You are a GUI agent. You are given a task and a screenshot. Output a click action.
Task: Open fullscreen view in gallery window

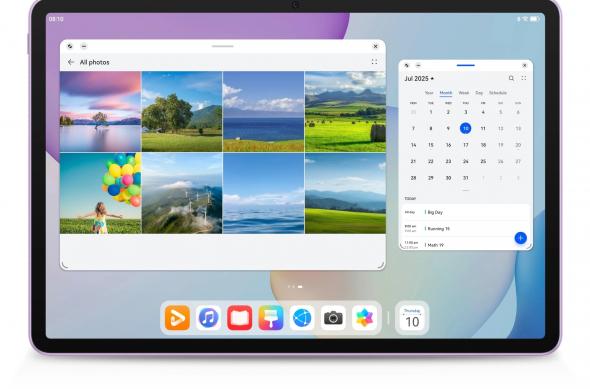click(374, 62)
